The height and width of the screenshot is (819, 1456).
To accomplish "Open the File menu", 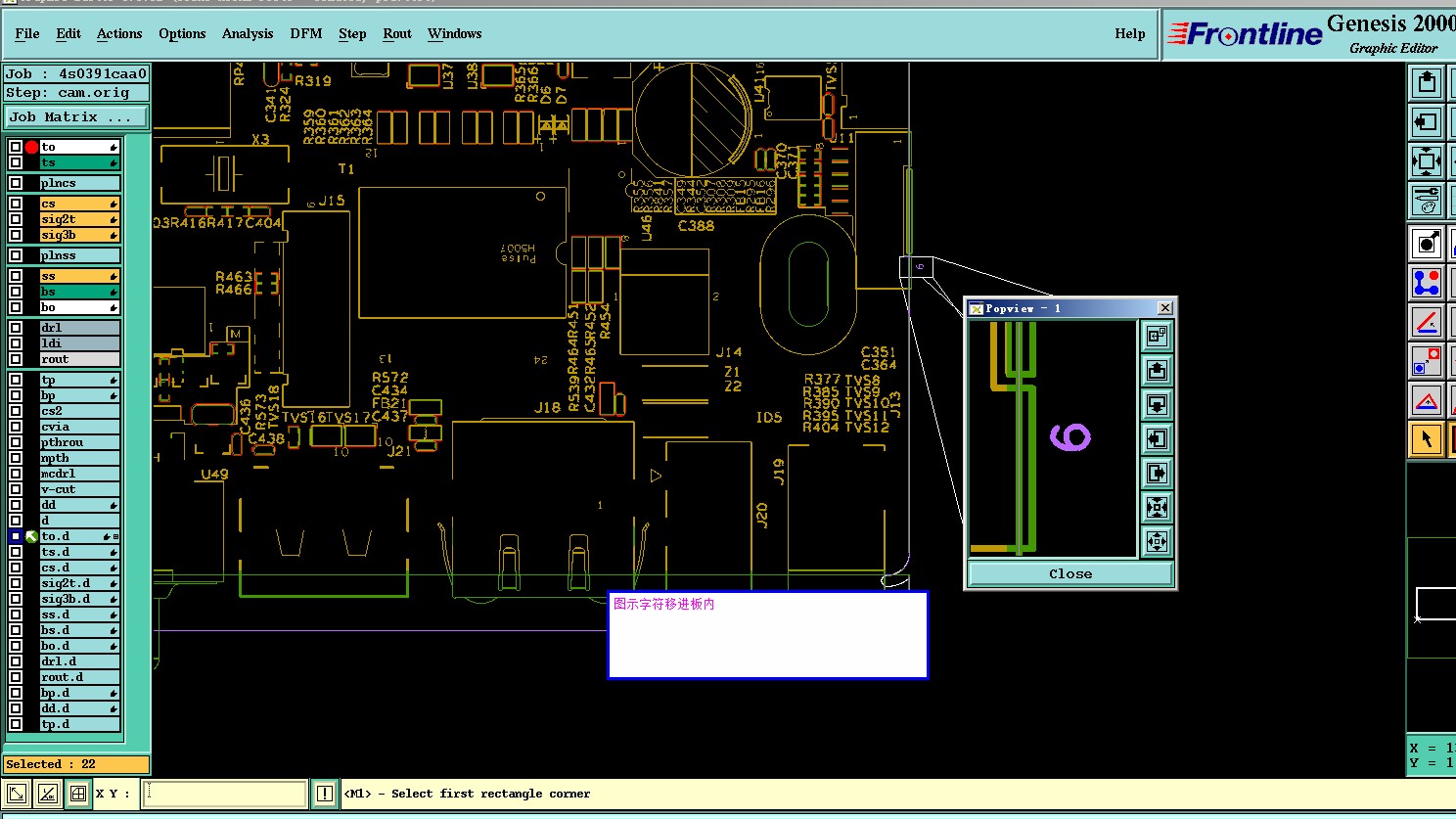I will tap(27, 33).
